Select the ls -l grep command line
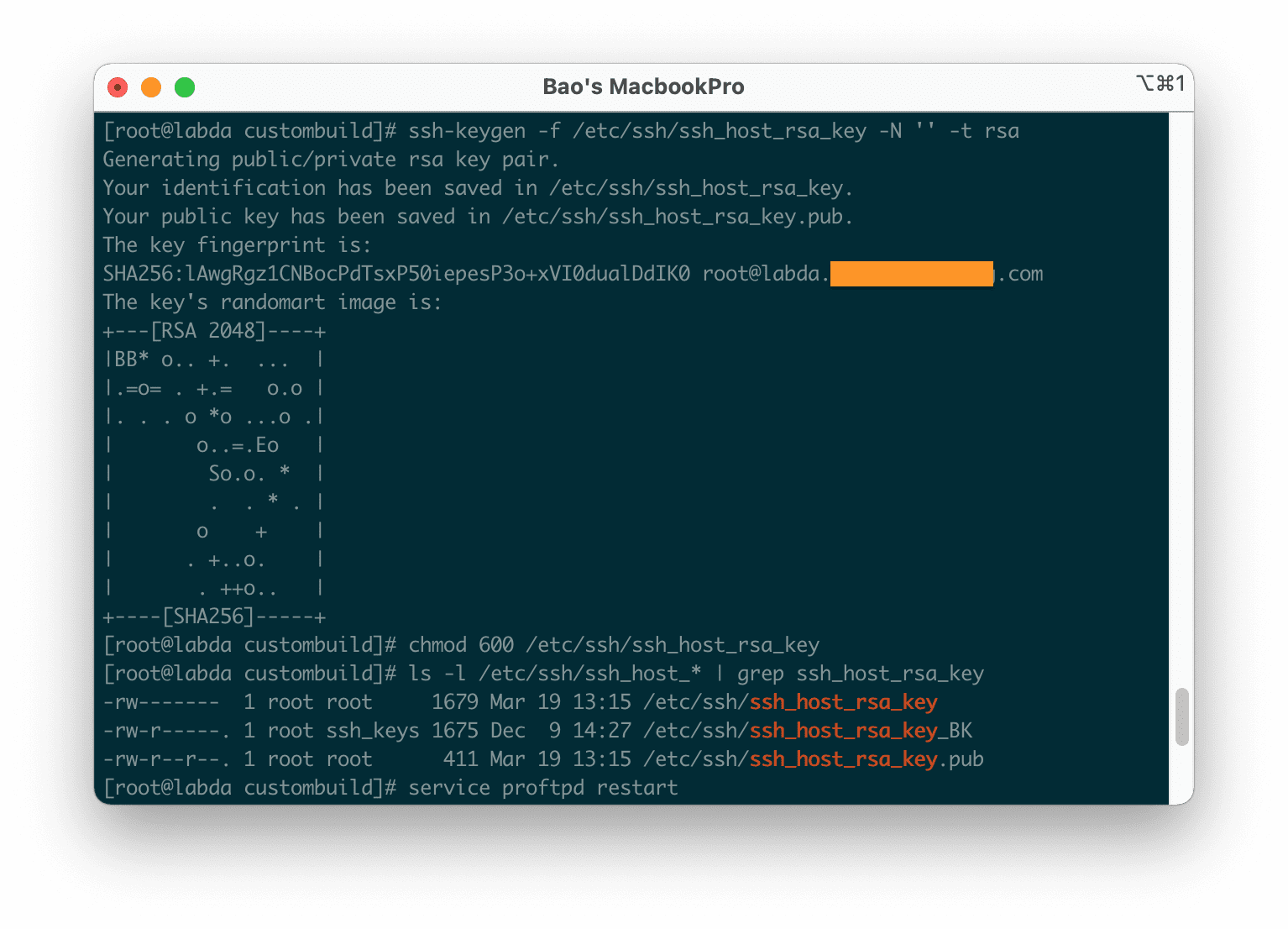Image resolution: width=1288 pixels, height=929 pixels. [x=697, y=673]
